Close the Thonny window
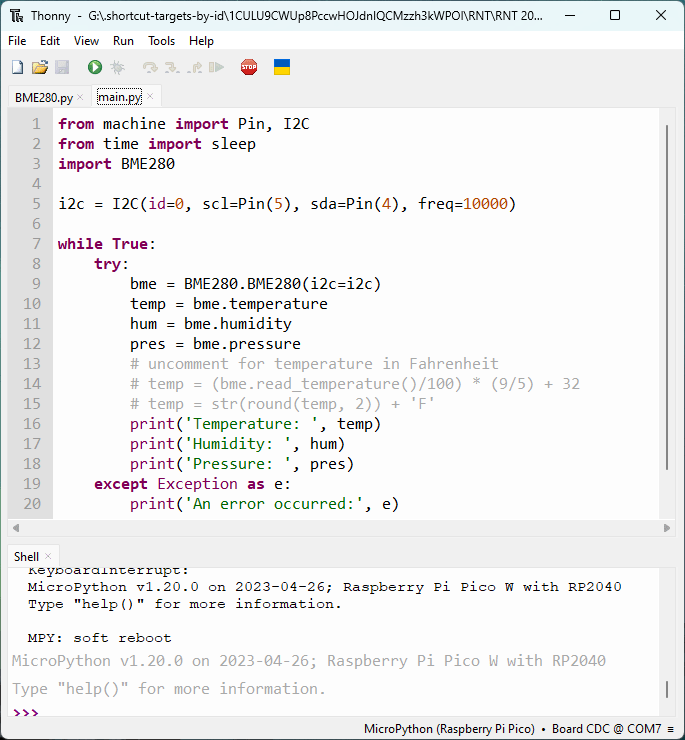Image resolution: width=685 pixels, height=740 pixels. point(660,16)
